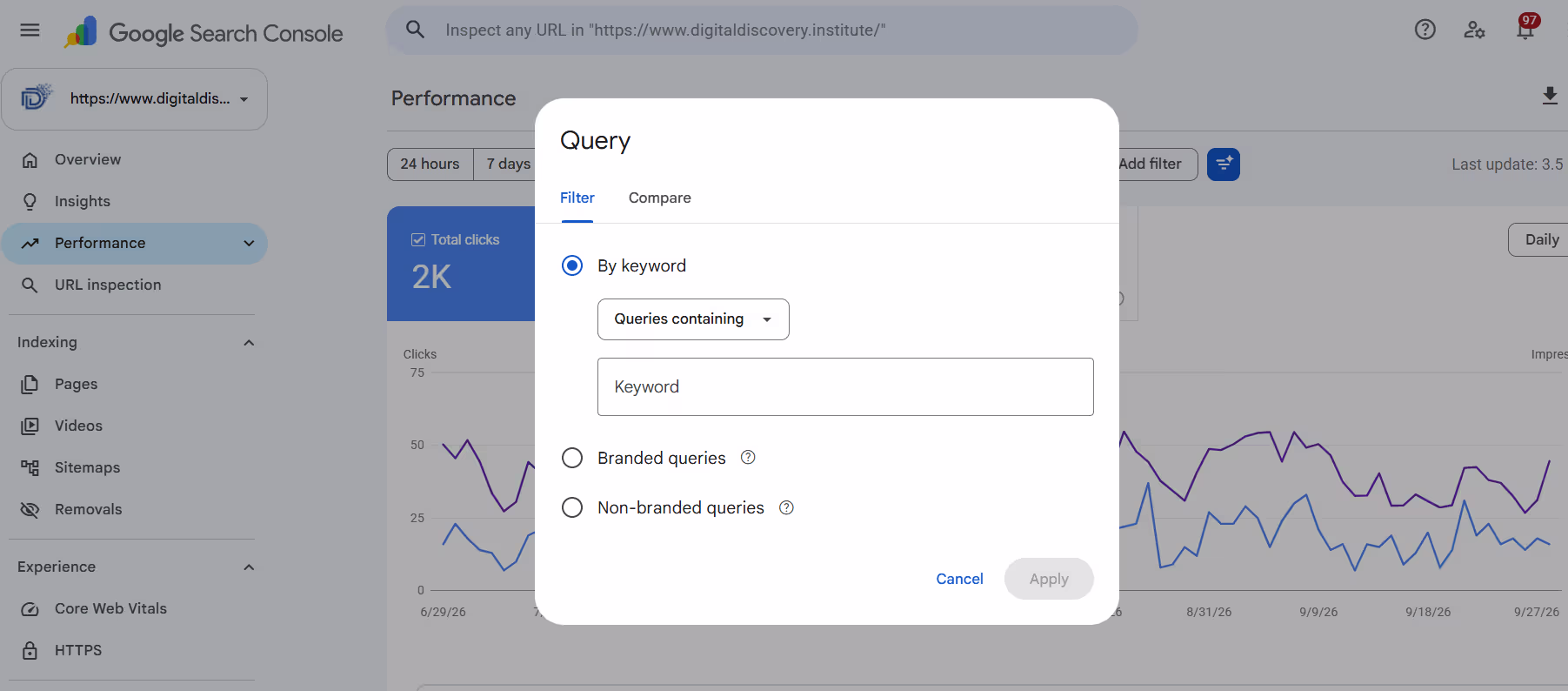This screenshot has width=1568, height=691.
Task: Open the Daily granularity dropdown
Action: (x=1538, y=239)
